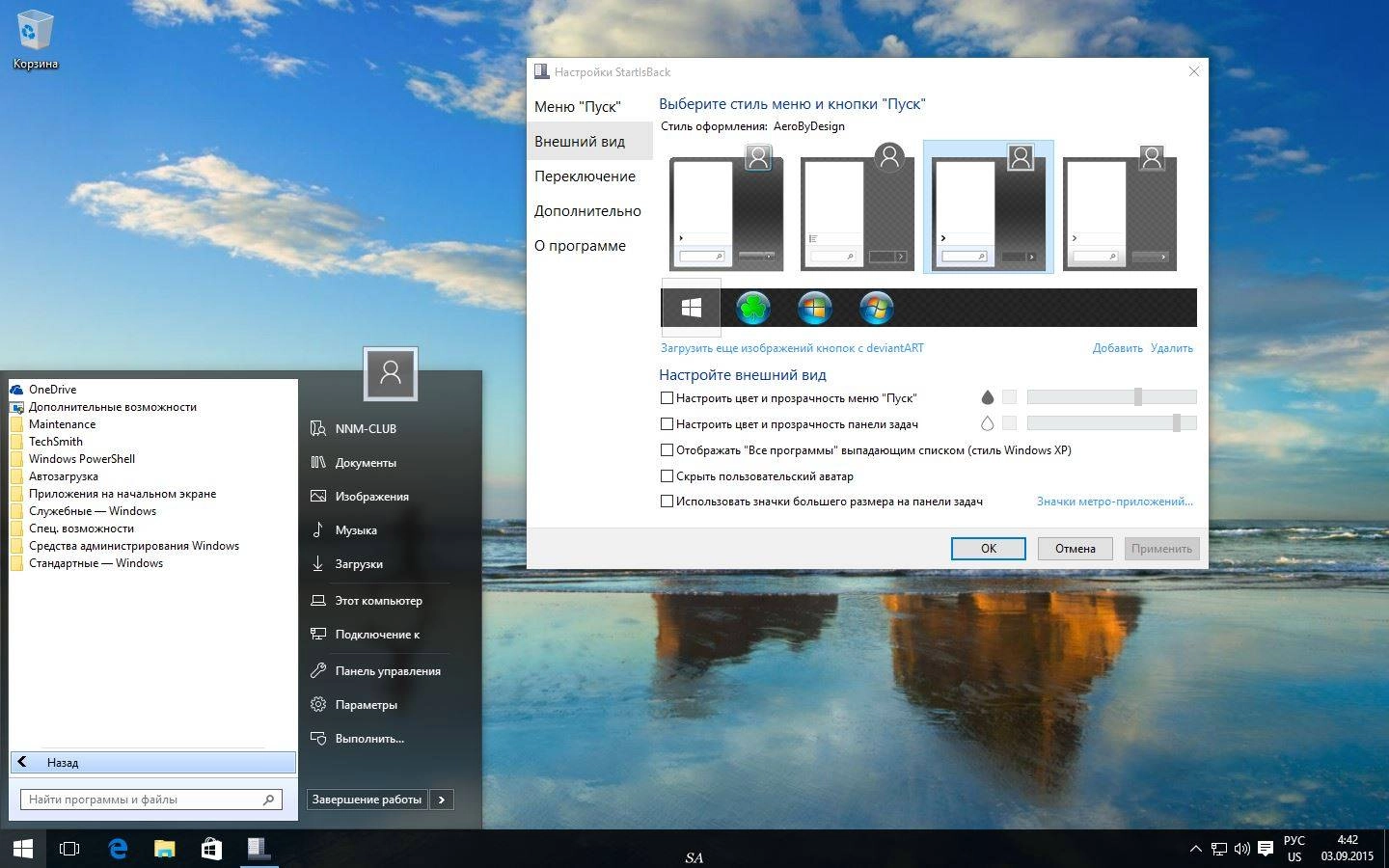Open the Значки метро-приложений link
This screenshot has height=868, width=1389.
coord(1115,502)
